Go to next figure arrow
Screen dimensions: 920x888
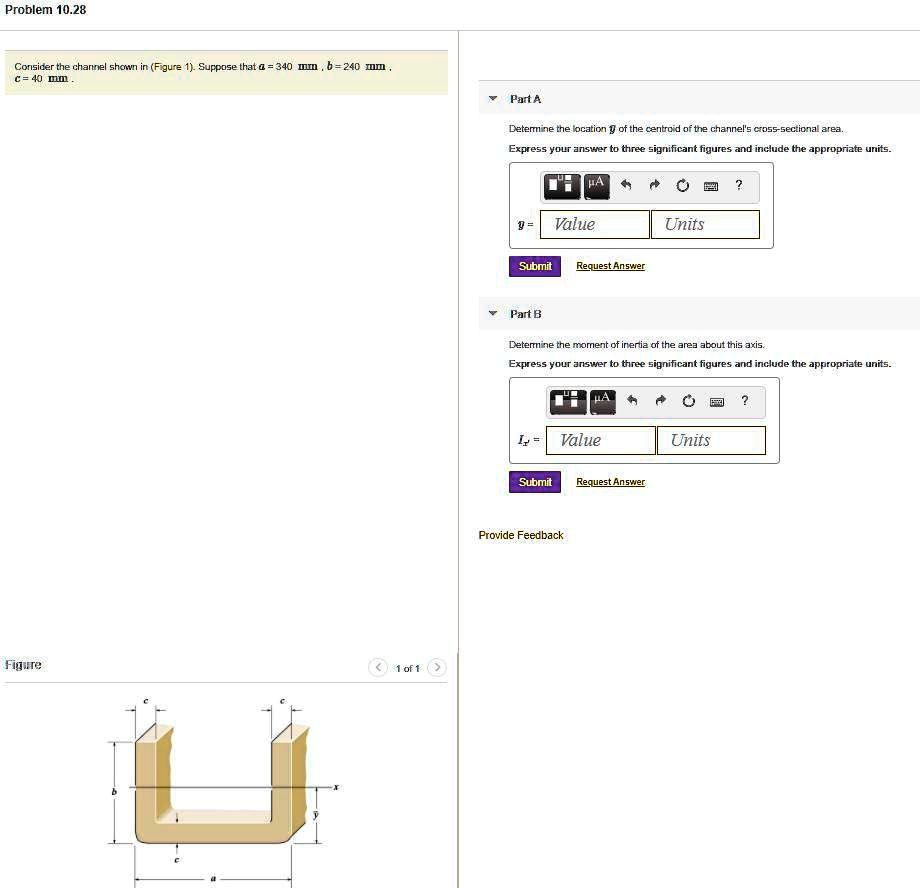pos(437,667)
